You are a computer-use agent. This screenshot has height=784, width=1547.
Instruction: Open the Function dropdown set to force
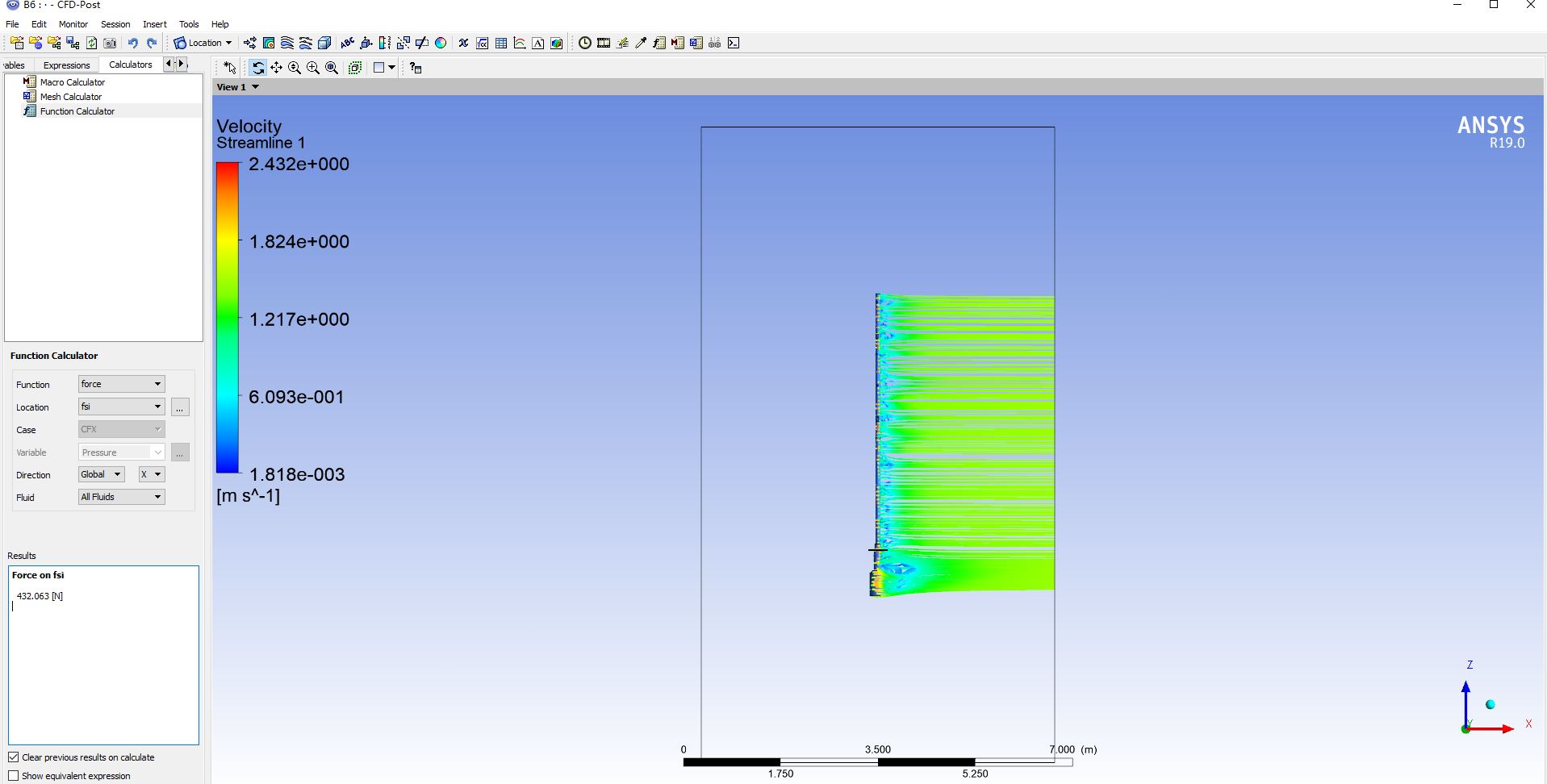point(122,384)
